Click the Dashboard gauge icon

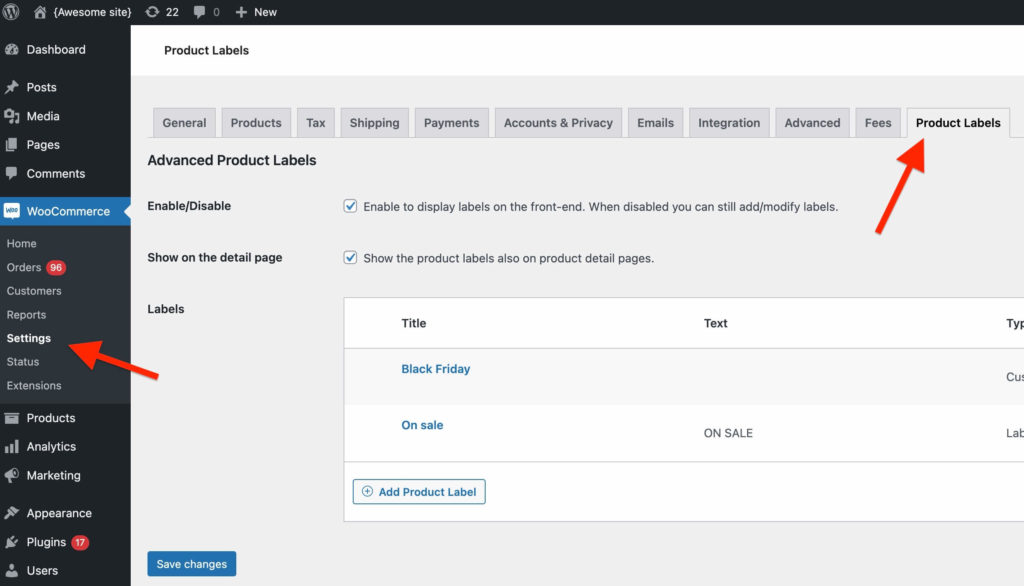12,50
